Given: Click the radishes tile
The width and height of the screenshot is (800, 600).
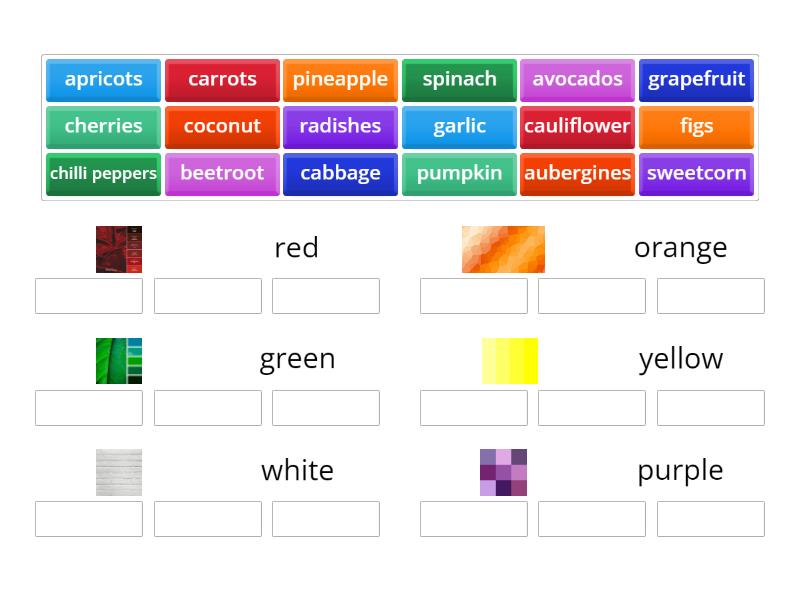Looking at the screenshot, I should [340, 127].
